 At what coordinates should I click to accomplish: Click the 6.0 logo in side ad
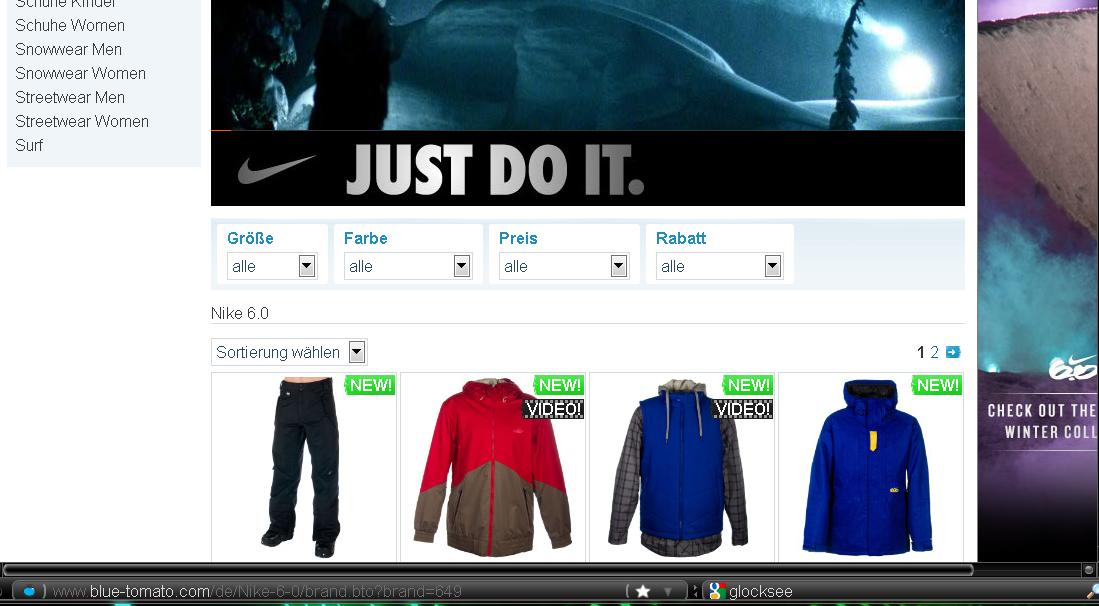pos(1072,367)
